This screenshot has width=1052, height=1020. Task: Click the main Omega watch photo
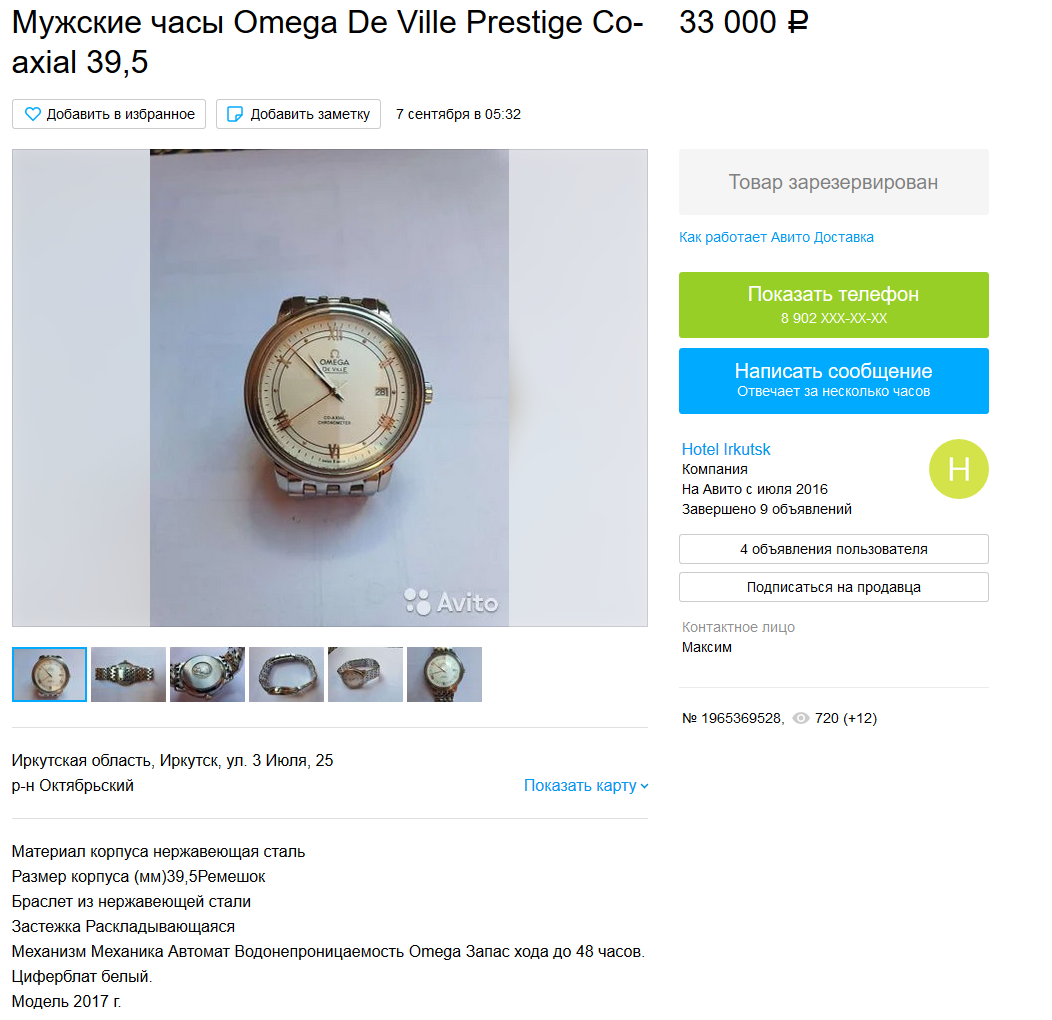(329, 388)
